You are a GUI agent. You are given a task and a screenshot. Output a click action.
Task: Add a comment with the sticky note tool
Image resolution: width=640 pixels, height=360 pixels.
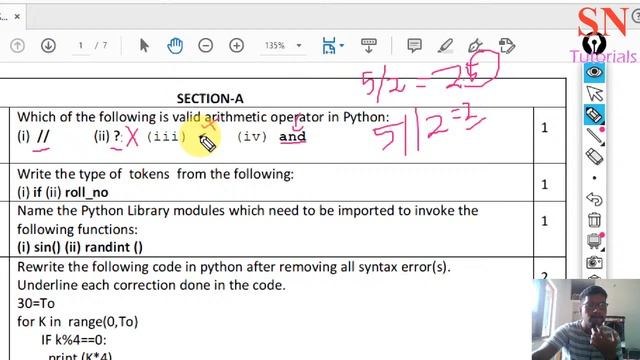click(414, 45)
